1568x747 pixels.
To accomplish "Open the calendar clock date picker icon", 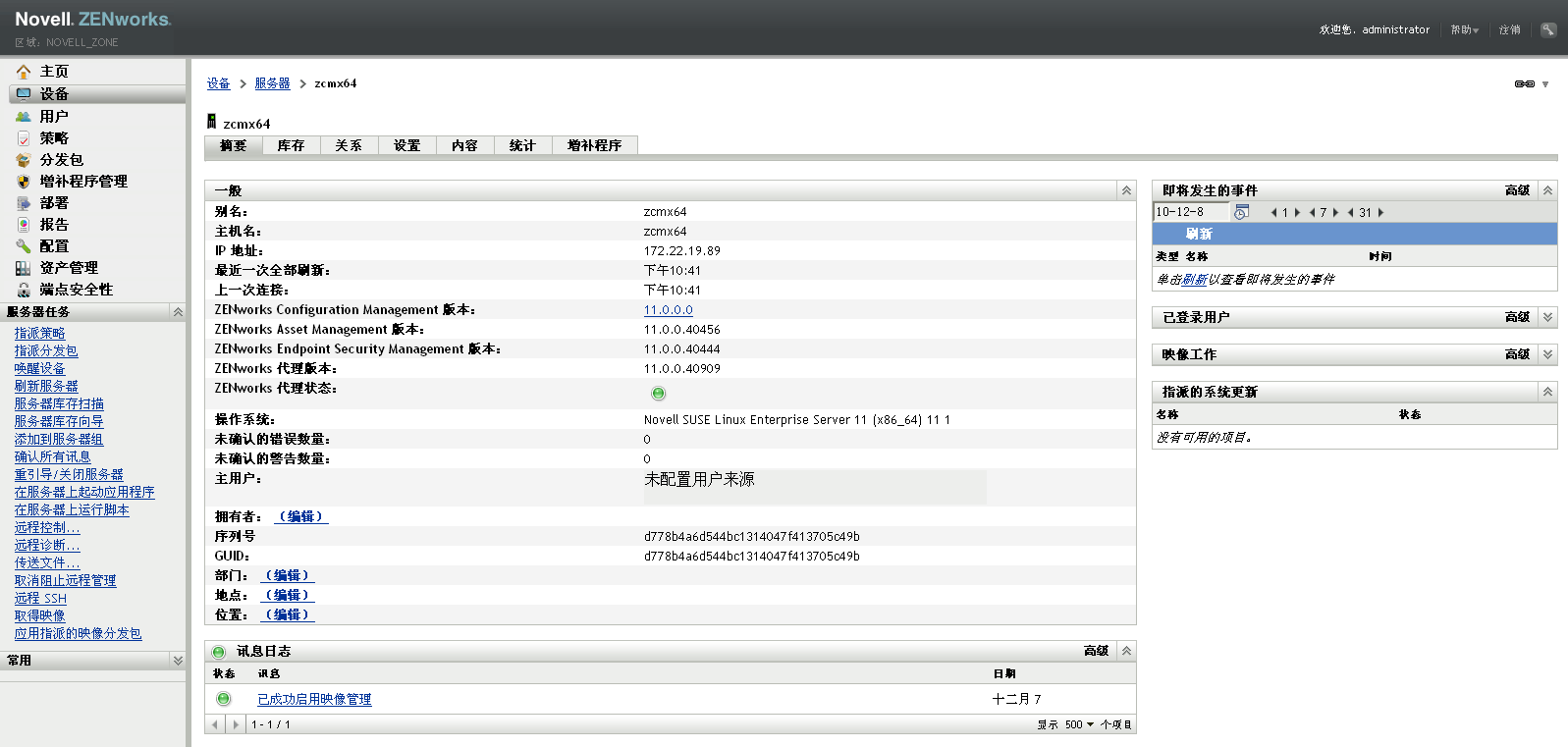I will tap(1241, 212).
